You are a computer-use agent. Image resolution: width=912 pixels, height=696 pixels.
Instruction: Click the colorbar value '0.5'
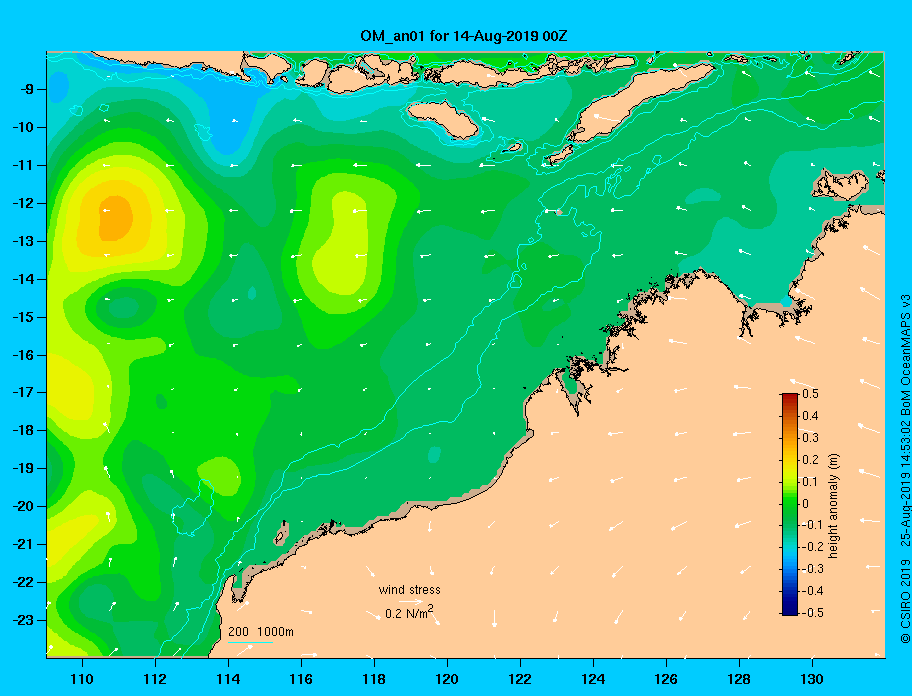coord(810,394)
